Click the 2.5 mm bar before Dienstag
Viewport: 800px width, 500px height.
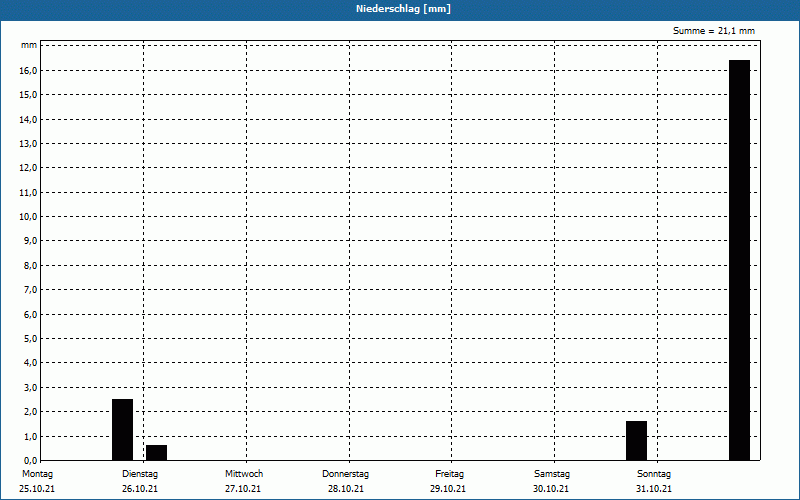(x=122, y=430)
